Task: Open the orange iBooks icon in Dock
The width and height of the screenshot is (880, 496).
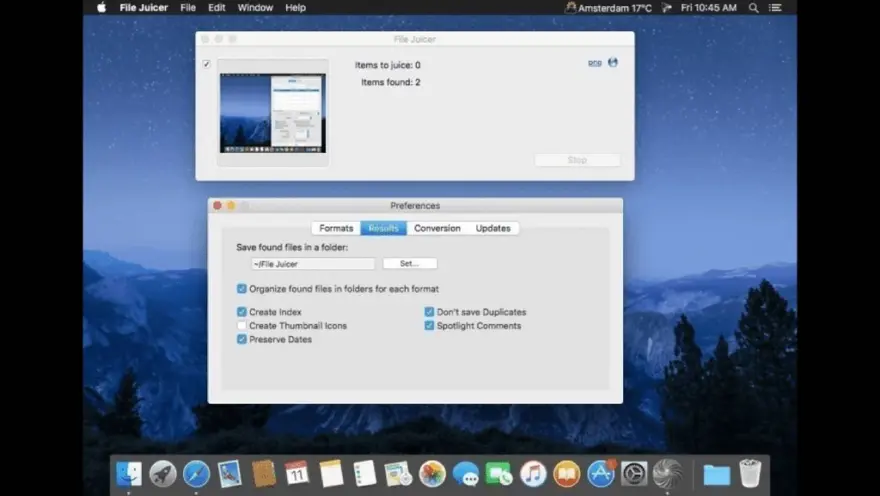Action: click(x=567, y=474)
